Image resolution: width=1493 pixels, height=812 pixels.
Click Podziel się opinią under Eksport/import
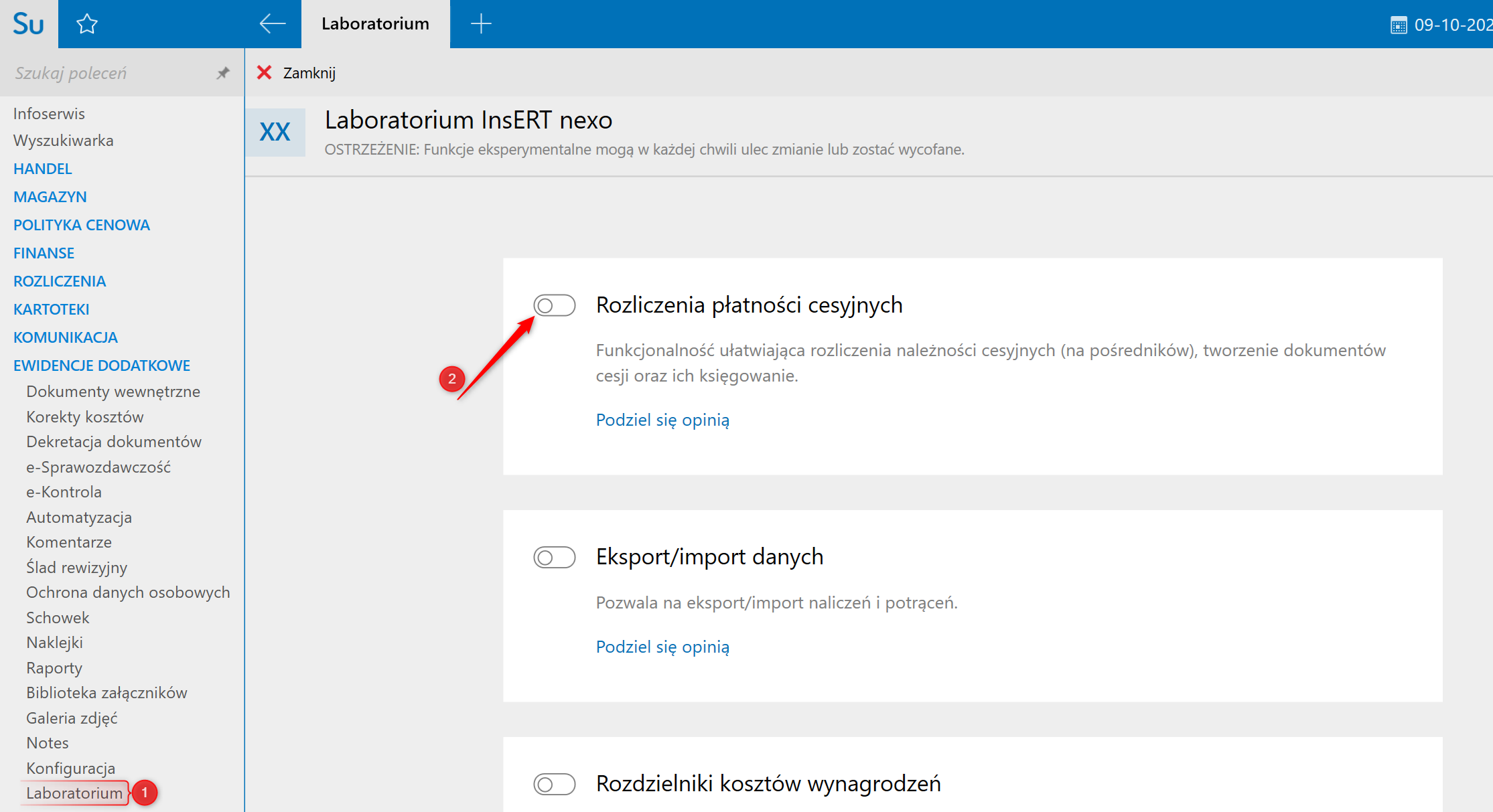[x=662, y=647]
